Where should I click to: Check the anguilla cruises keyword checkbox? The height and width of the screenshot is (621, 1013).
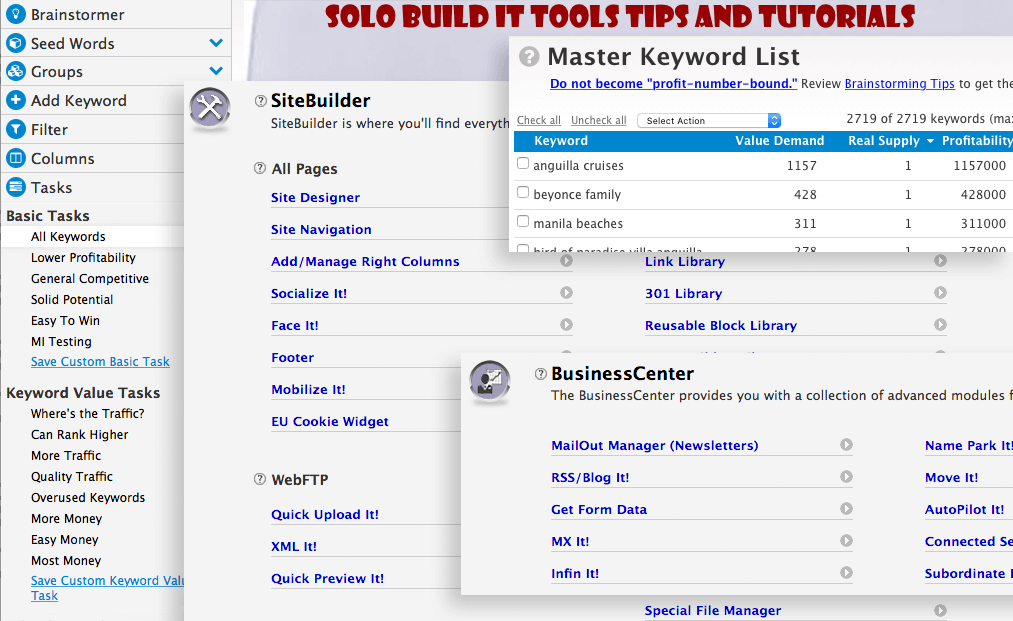(525, 164)
